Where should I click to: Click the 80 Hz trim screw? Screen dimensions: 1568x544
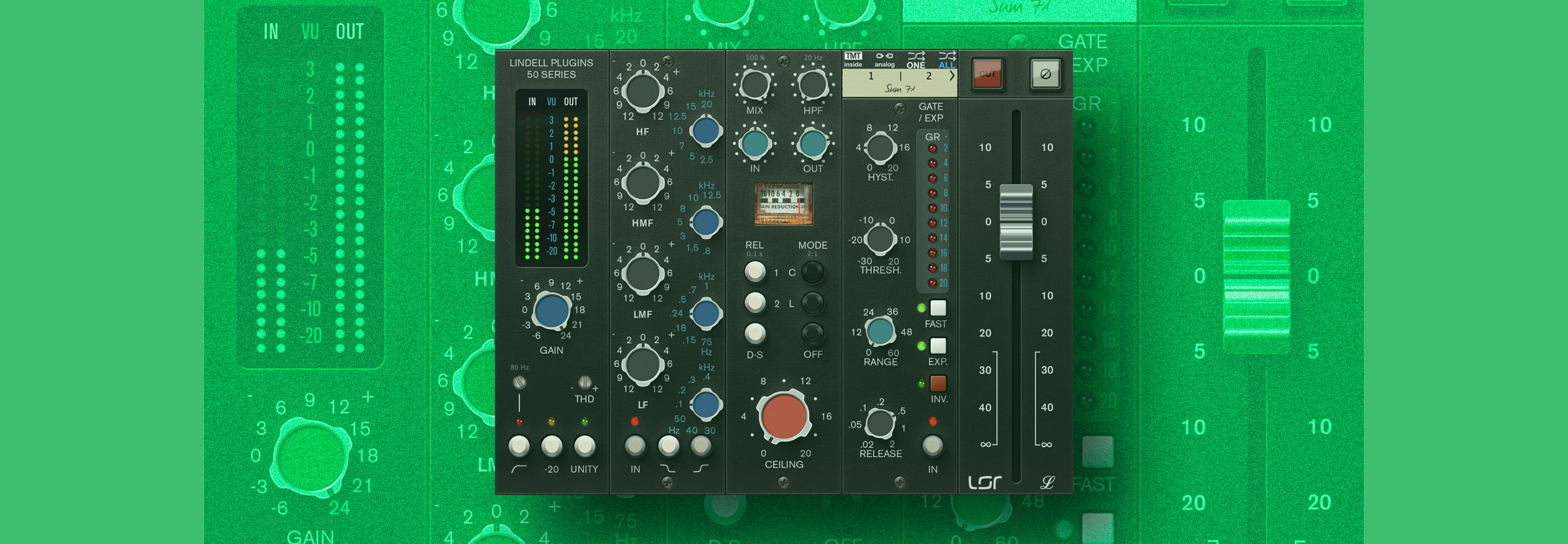(519, 382)
